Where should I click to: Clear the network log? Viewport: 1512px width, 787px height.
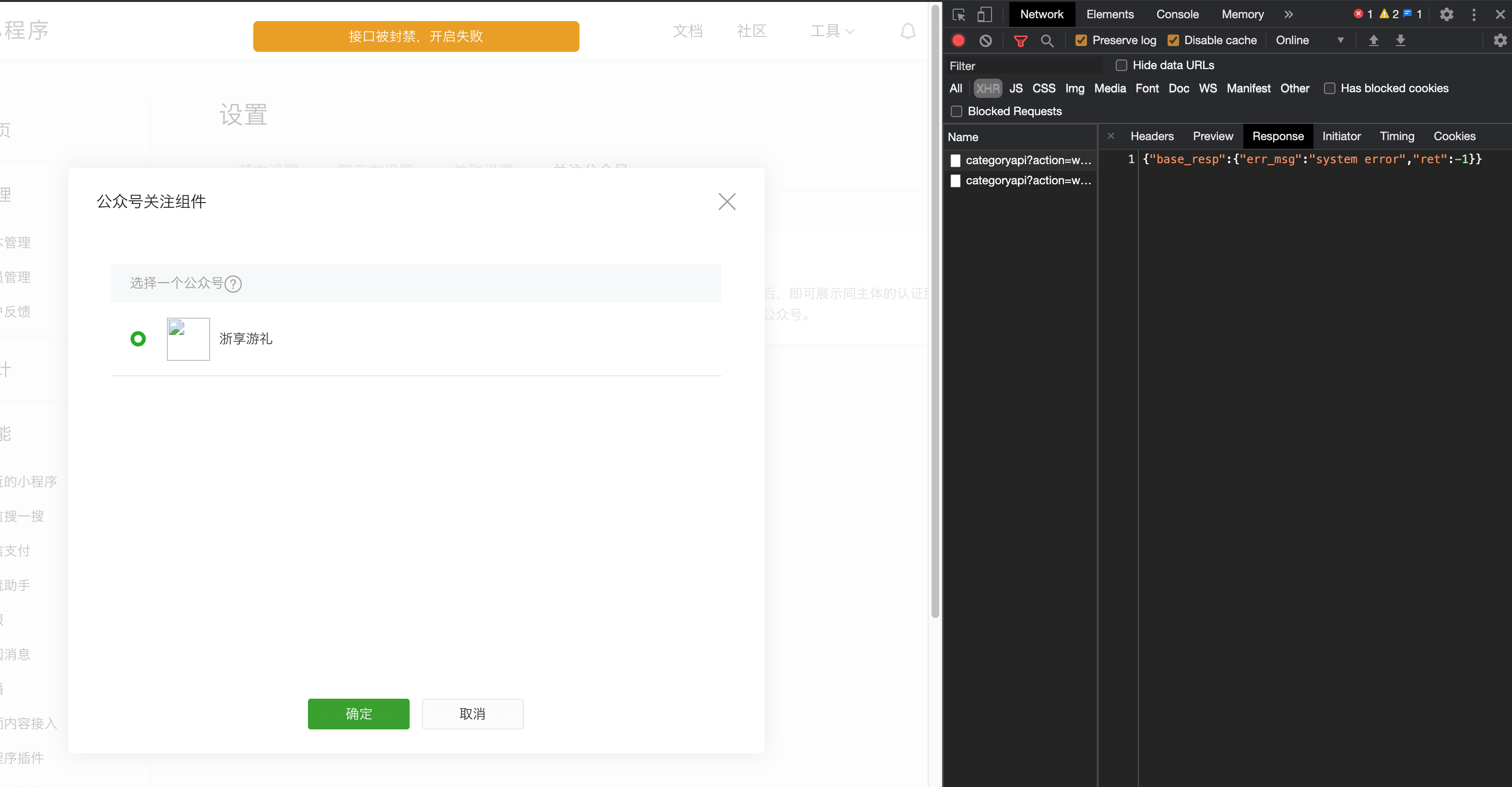(x=985, y=40)
